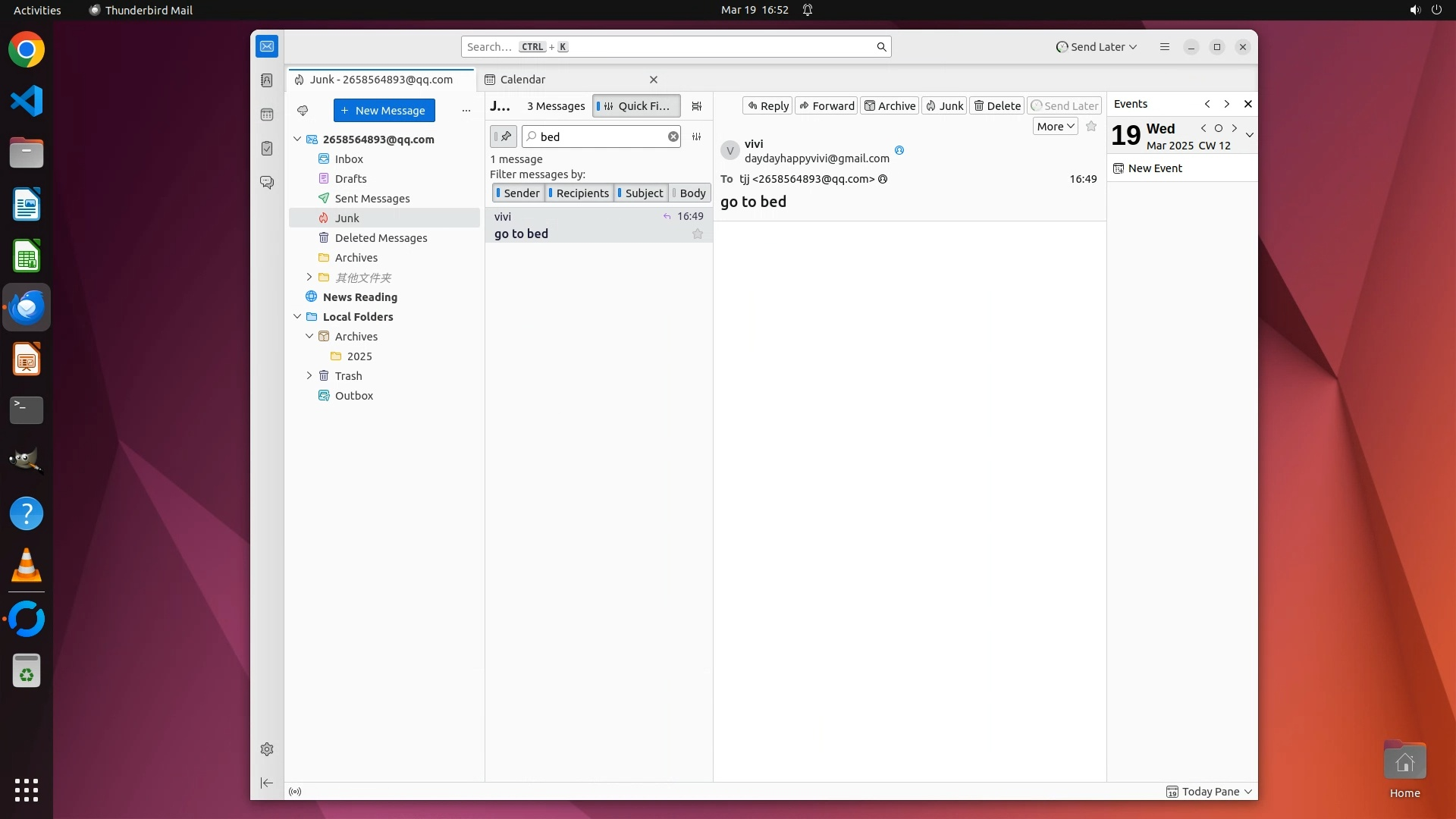
Task: Star the go to bed message
Action: pyautogui.click(x=698, y=234)
